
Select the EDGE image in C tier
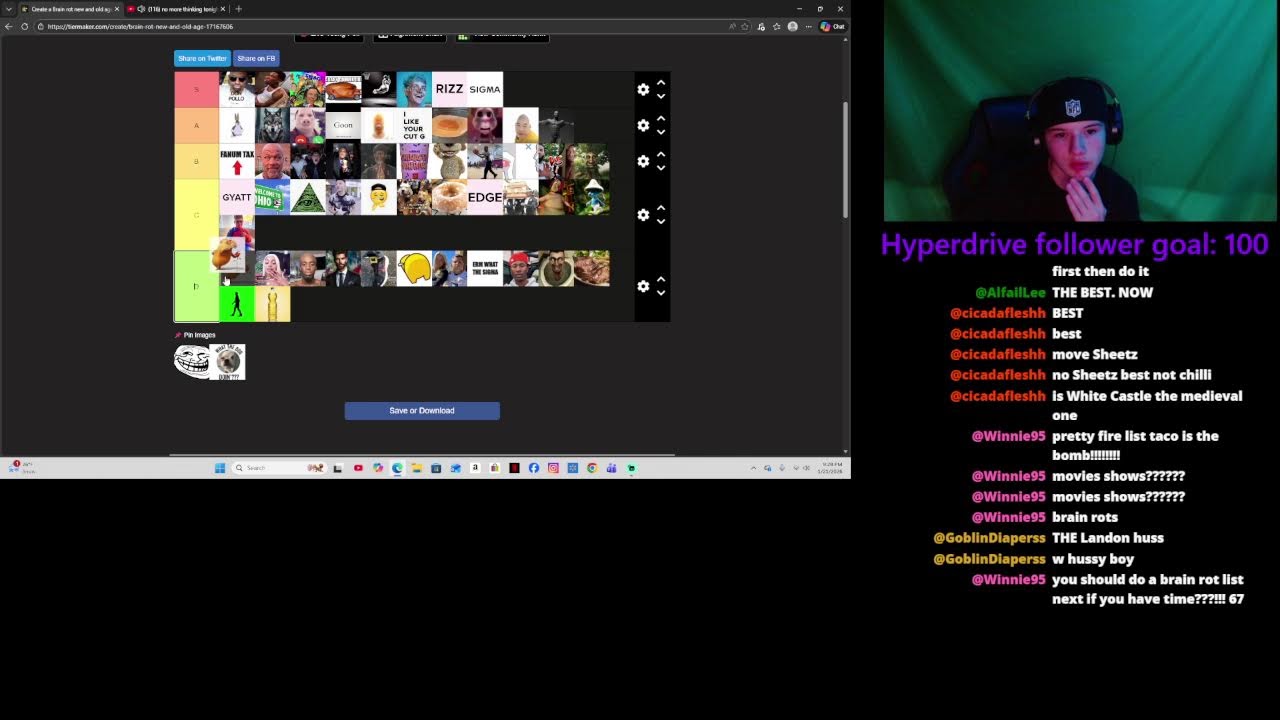(485, 197)
